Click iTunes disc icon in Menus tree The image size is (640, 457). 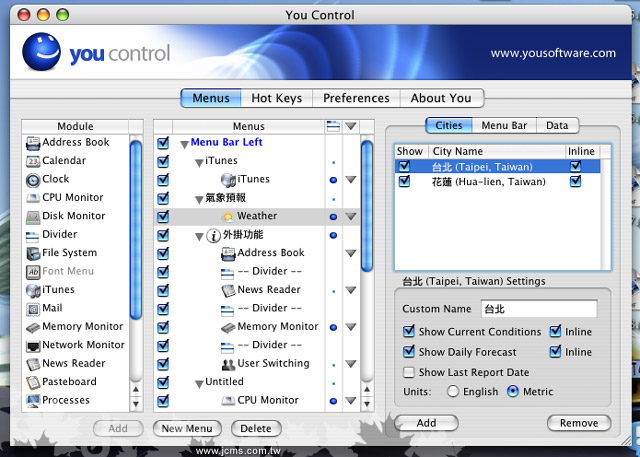228,180
